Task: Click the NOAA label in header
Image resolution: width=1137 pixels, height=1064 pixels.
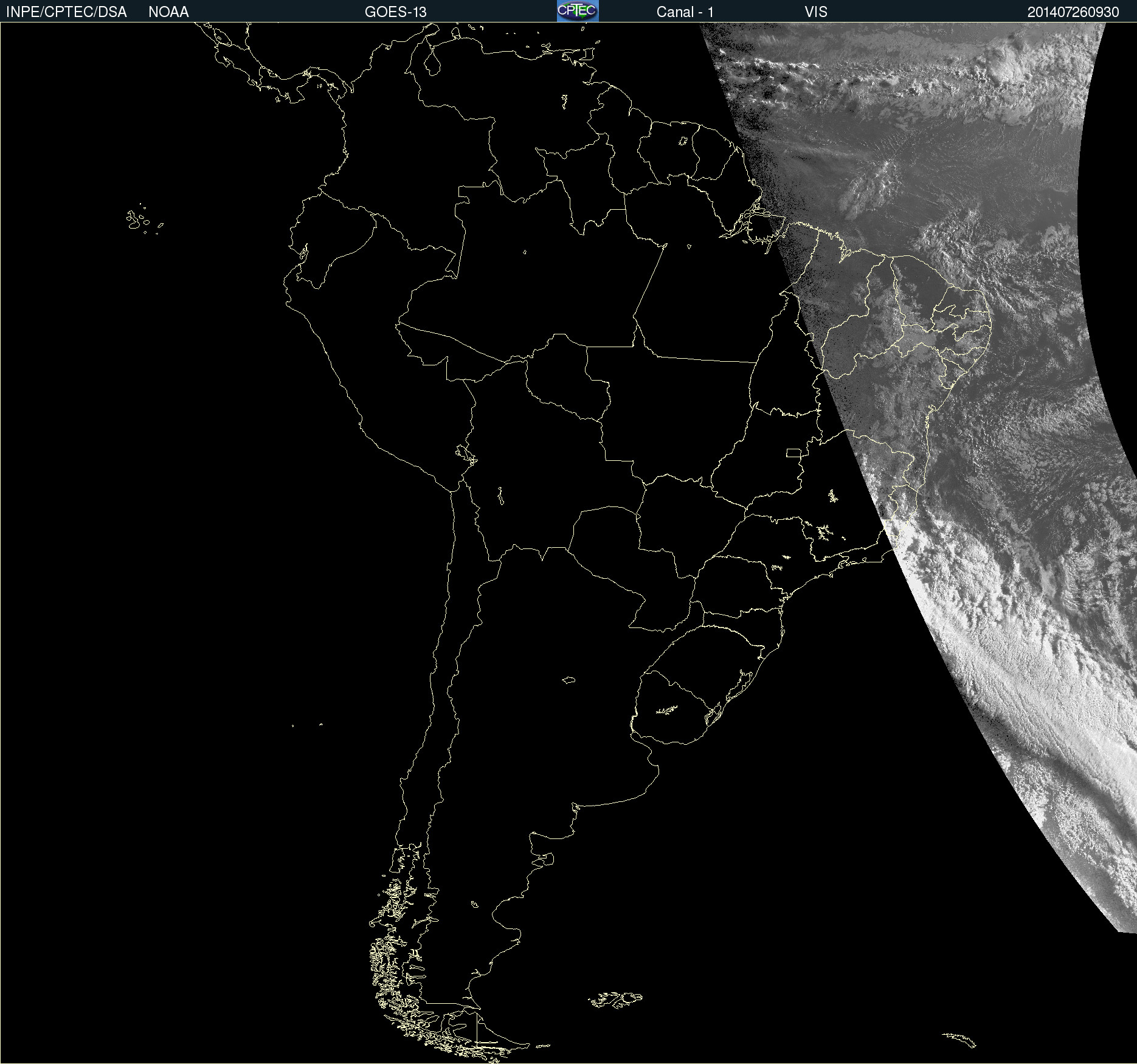Action: (168, 12)
